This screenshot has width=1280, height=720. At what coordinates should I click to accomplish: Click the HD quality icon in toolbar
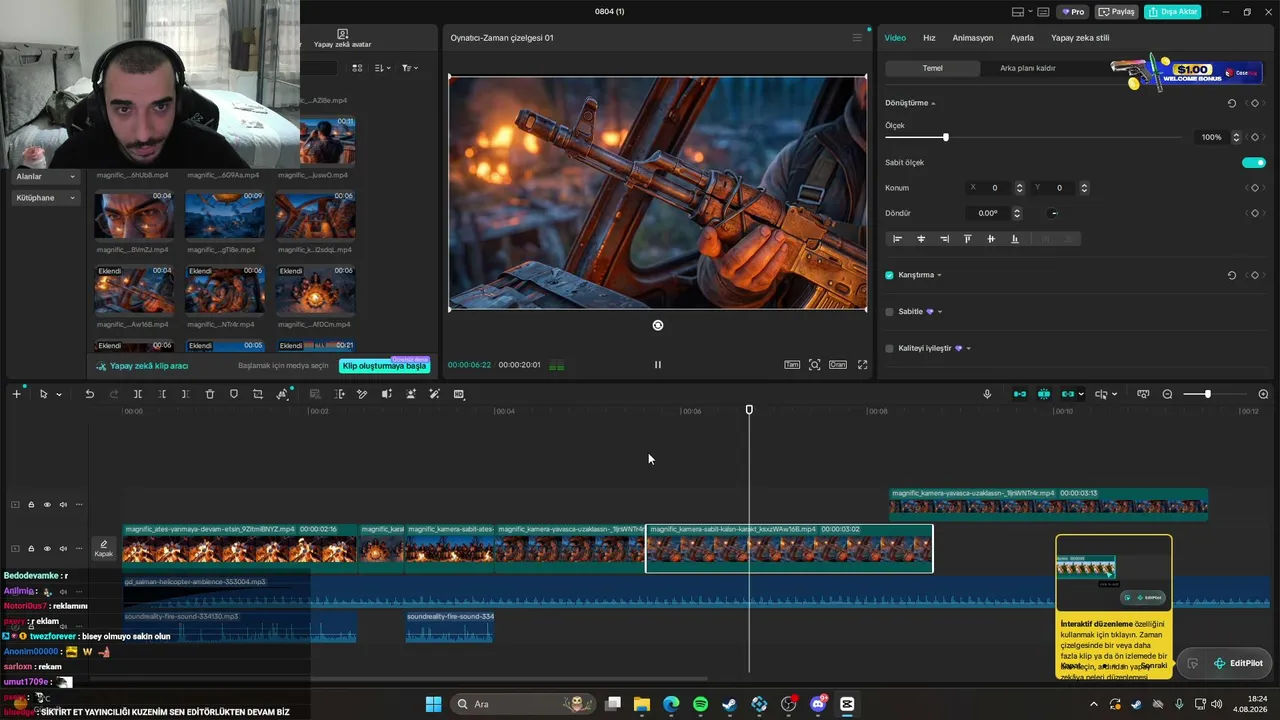pos(459,394)
